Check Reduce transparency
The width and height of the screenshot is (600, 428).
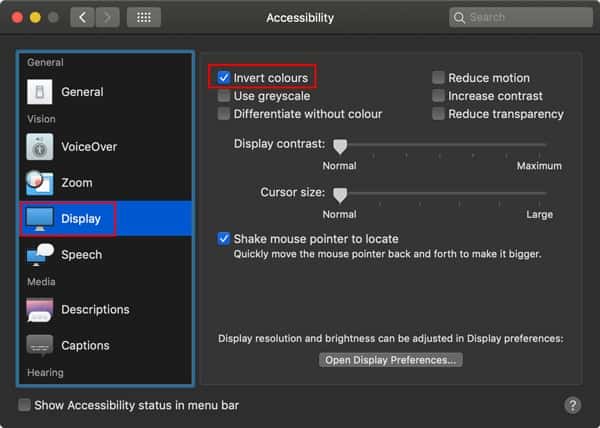point(438,114)
